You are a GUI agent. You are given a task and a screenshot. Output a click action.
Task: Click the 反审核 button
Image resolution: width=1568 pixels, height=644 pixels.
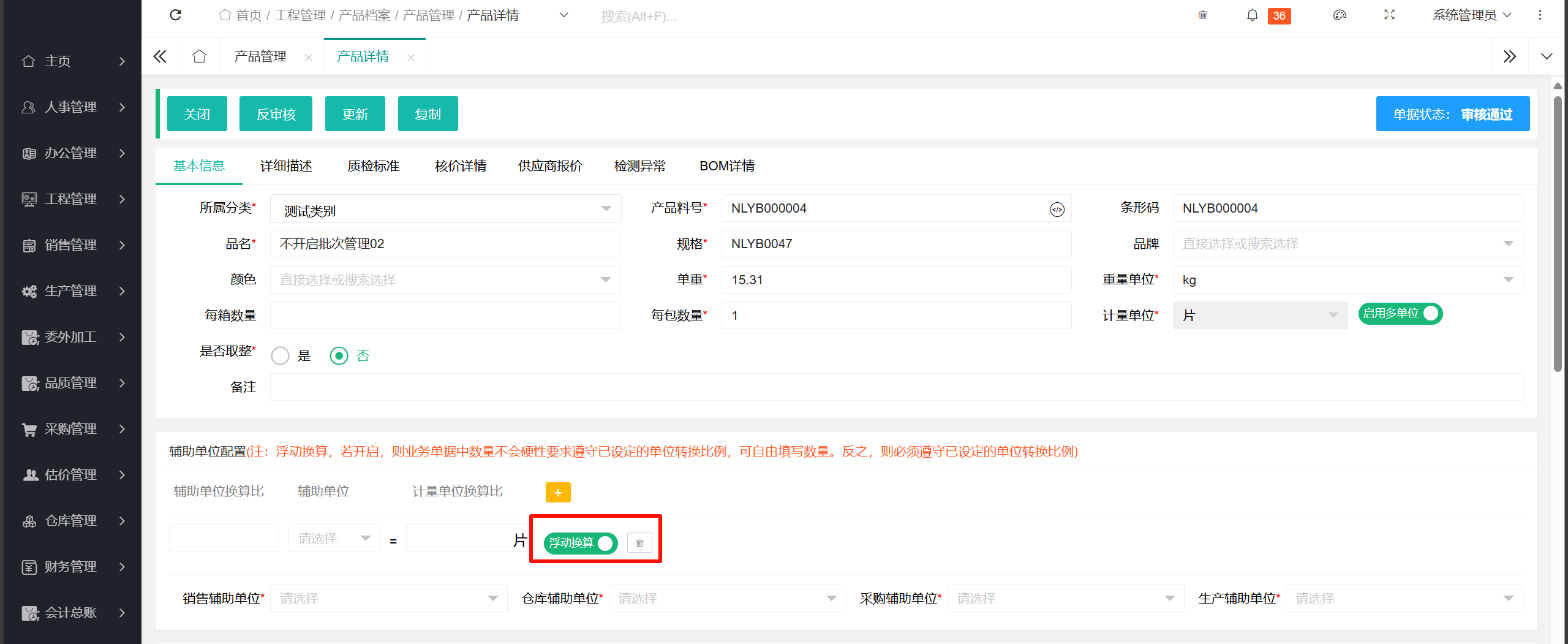(x=276, y=114)
